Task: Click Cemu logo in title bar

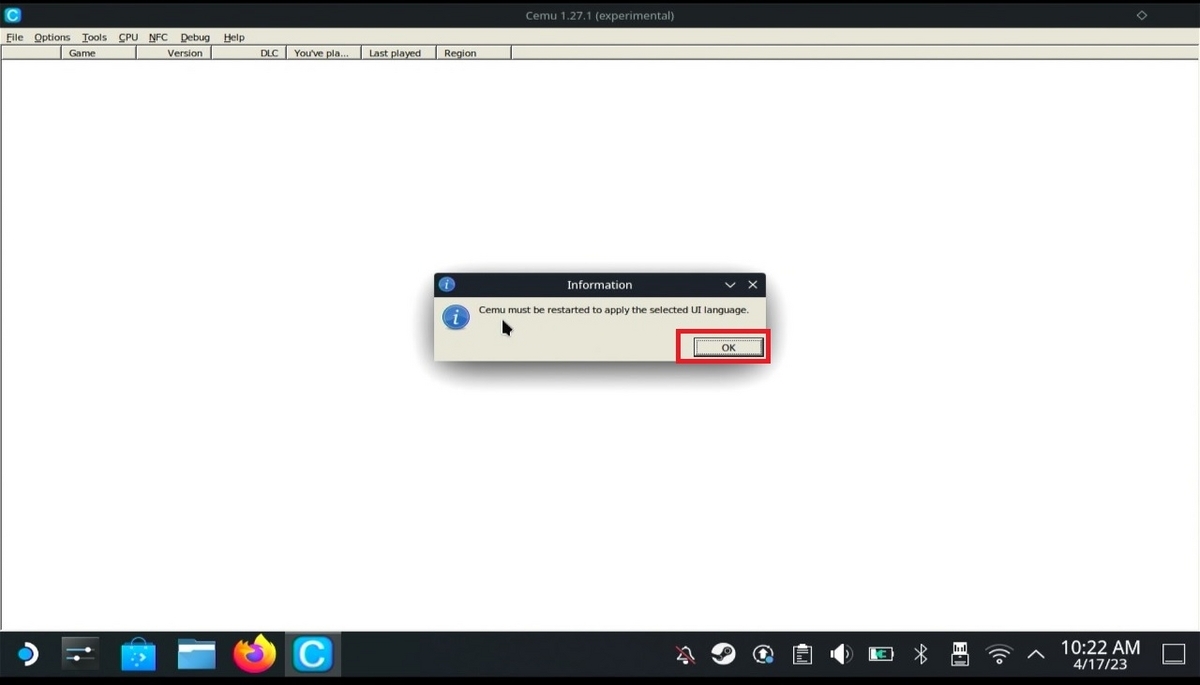Action: [13, 15]
